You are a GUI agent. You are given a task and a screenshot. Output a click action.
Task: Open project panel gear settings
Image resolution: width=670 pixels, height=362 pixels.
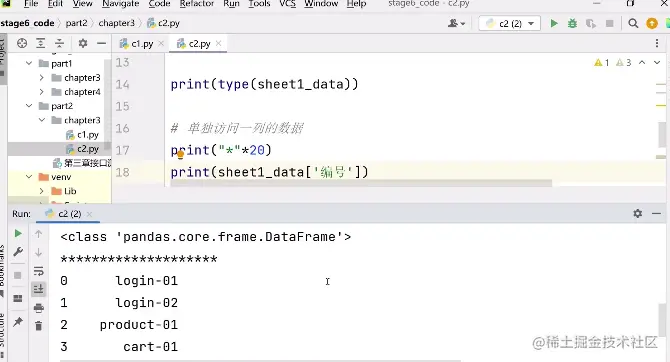(82, 43)
